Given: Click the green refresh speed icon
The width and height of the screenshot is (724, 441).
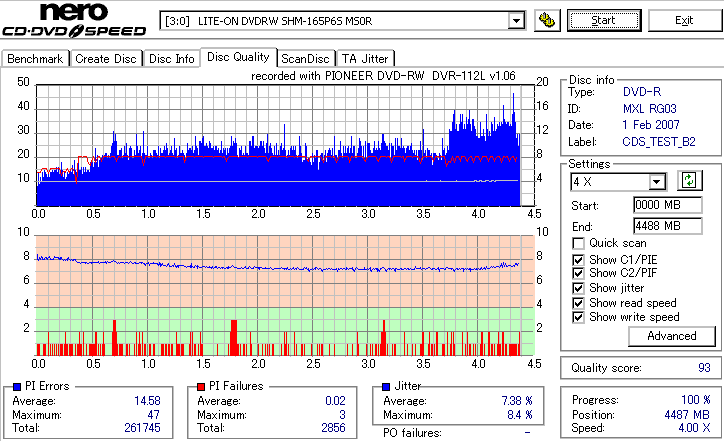Looking at the screenshot, I should [689, 181].
